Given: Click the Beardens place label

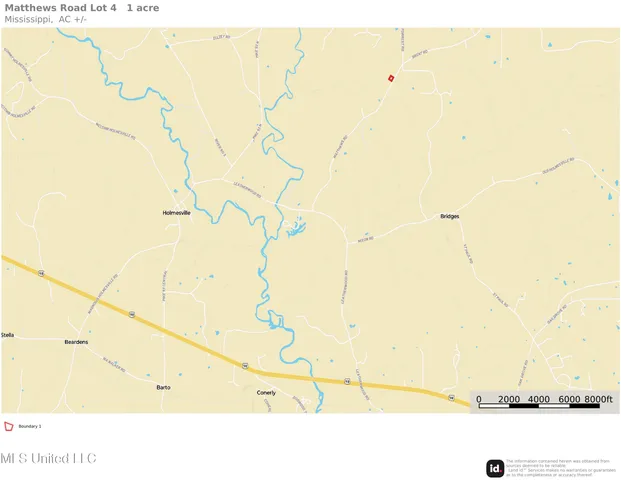Looking at the screenshot, I should coord(76,342).
